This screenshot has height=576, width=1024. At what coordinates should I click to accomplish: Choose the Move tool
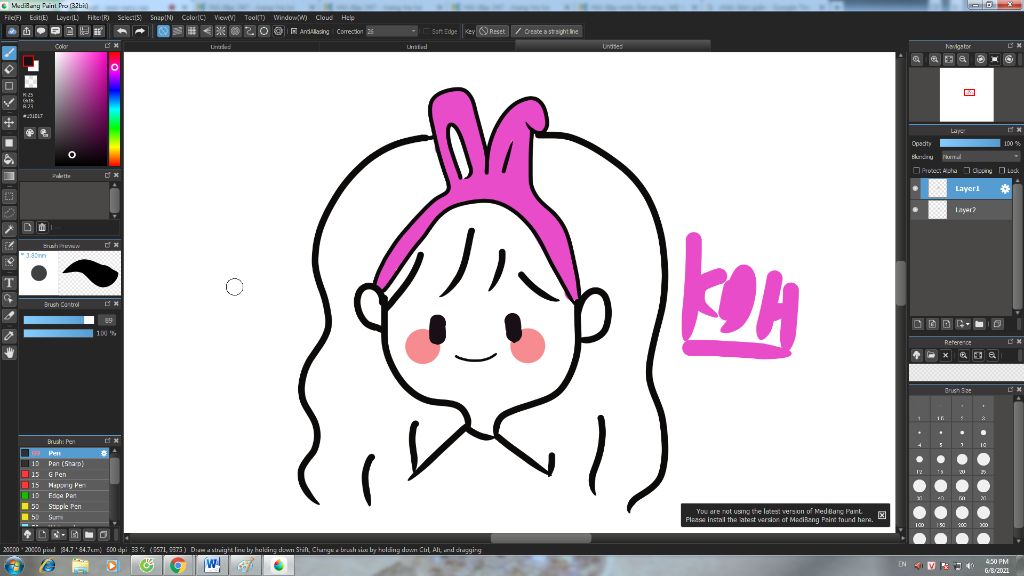click(9, 122)
